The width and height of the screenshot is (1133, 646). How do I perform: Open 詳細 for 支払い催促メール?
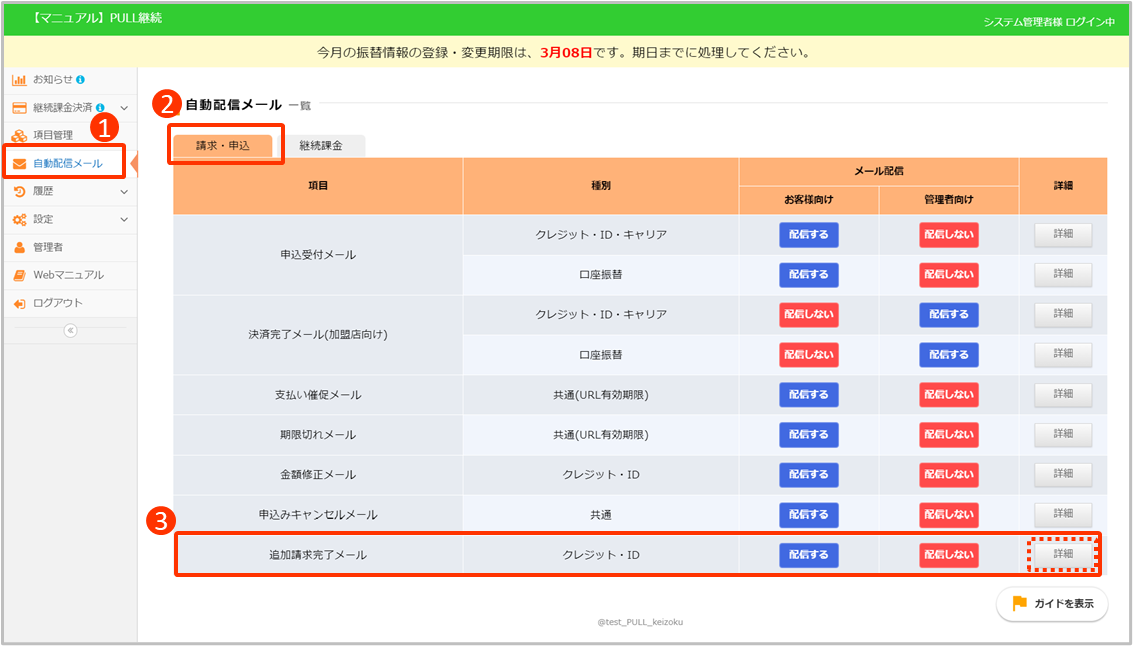point(1063,395)
